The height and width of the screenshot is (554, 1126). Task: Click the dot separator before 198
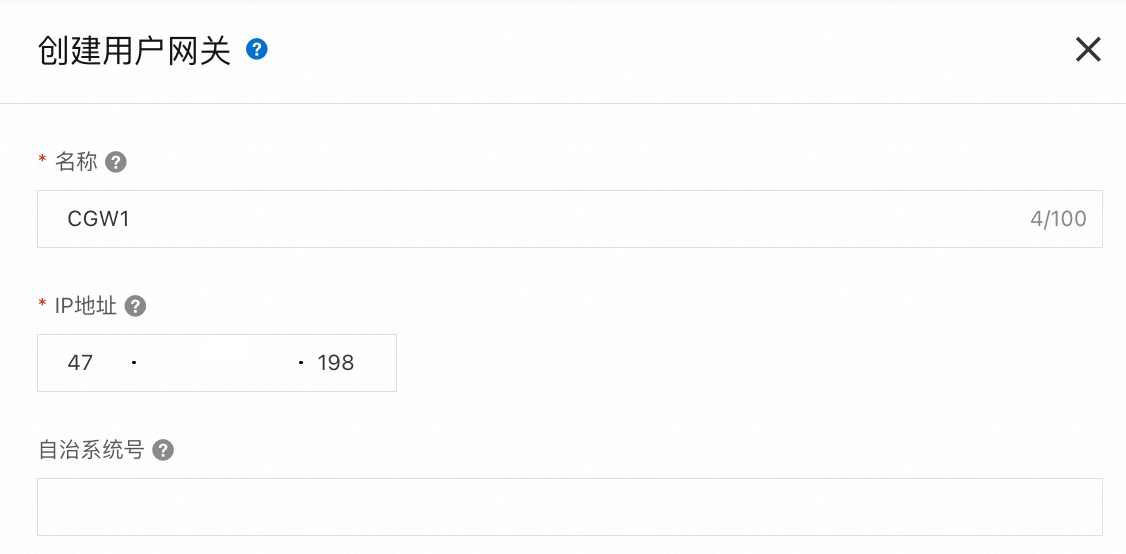[x=300, y=363]
